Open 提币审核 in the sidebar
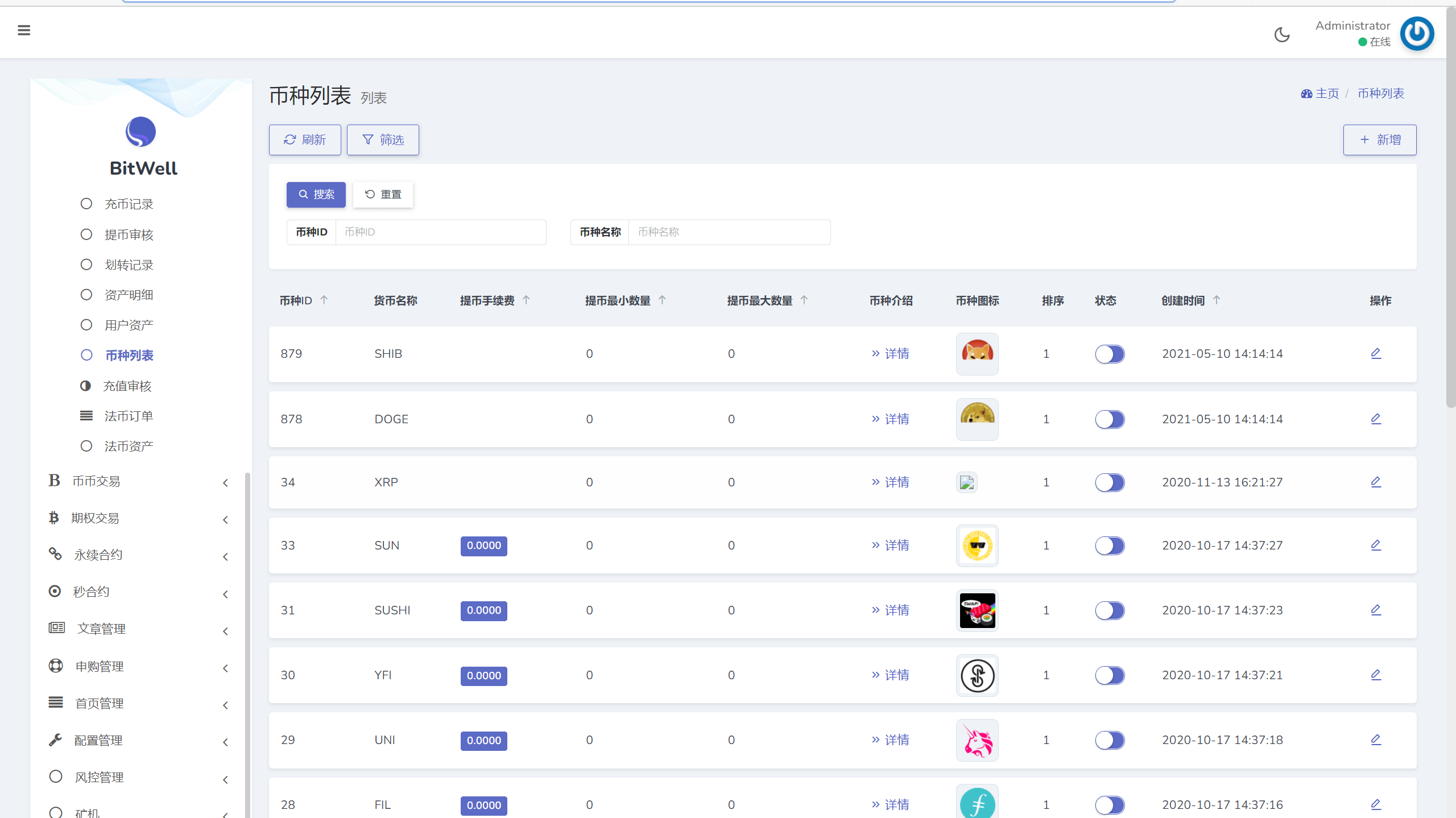Screen dimensions: 1456x818 point(129,235)
